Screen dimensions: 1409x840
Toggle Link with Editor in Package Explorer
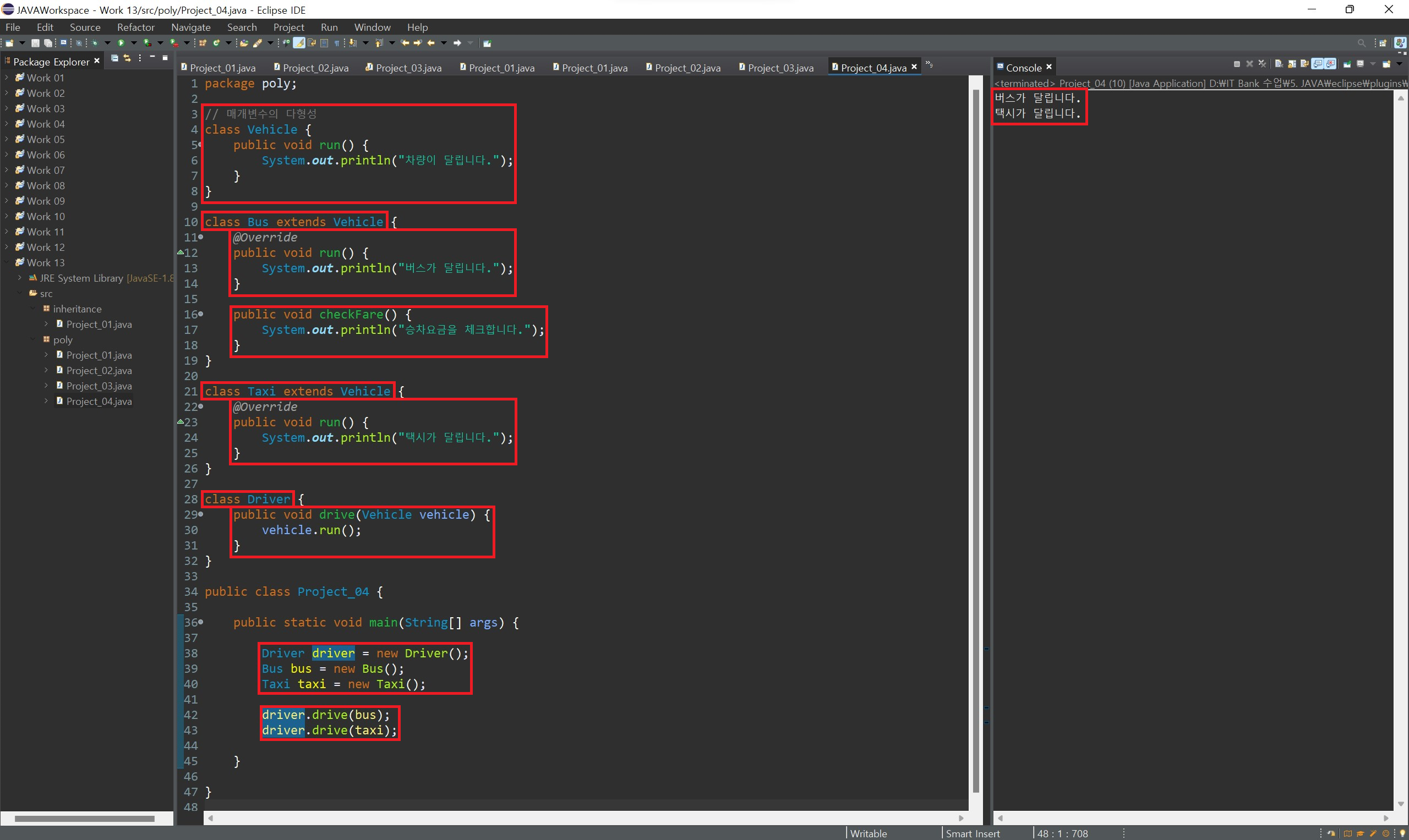(x=127, y=58)
